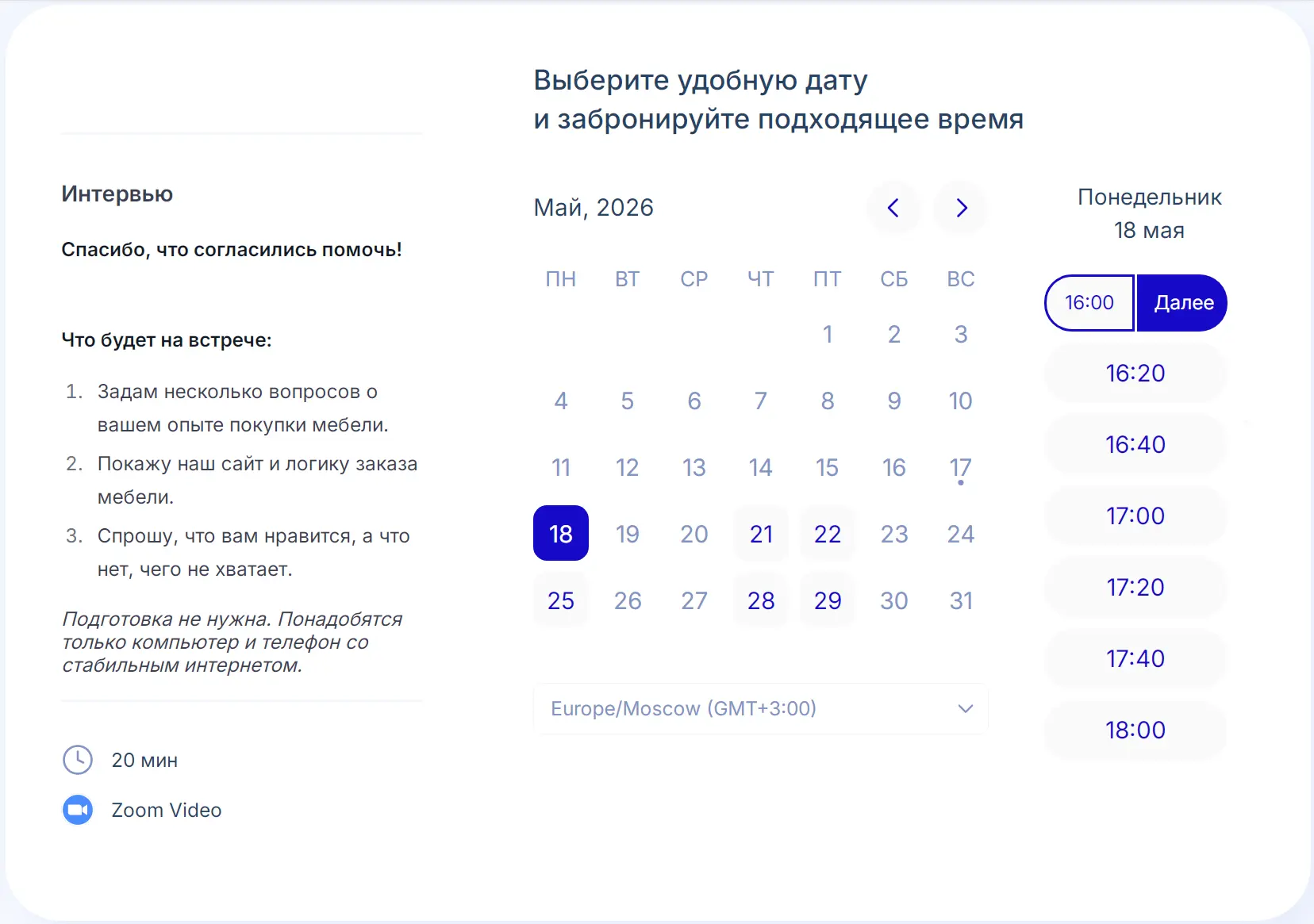Click the СБ weekday header
The image size is (1314, 924).
point(894,279)
